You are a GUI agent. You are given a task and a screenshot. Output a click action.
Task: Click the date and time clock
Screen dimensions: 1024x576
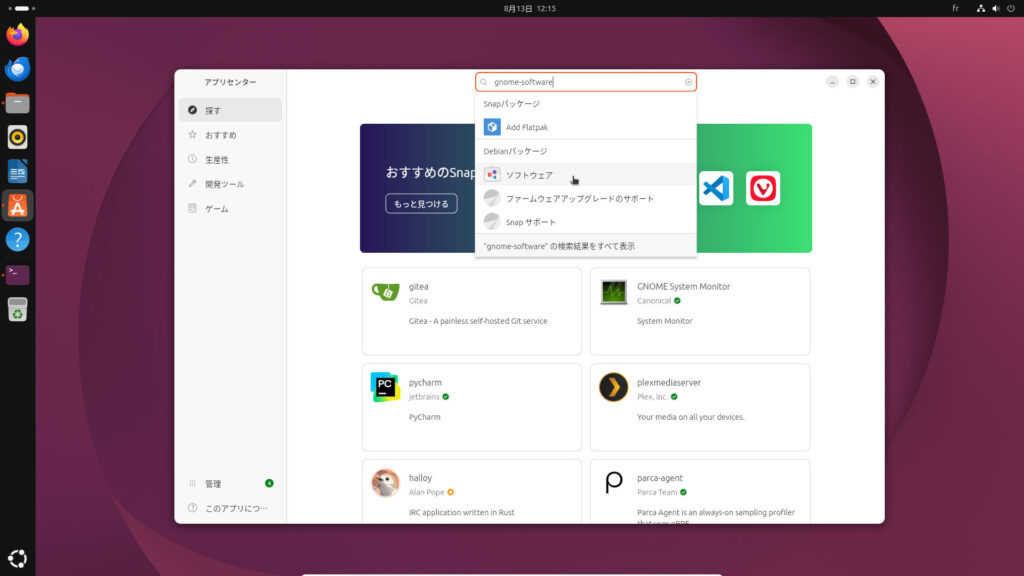click(x=530, y=8)
